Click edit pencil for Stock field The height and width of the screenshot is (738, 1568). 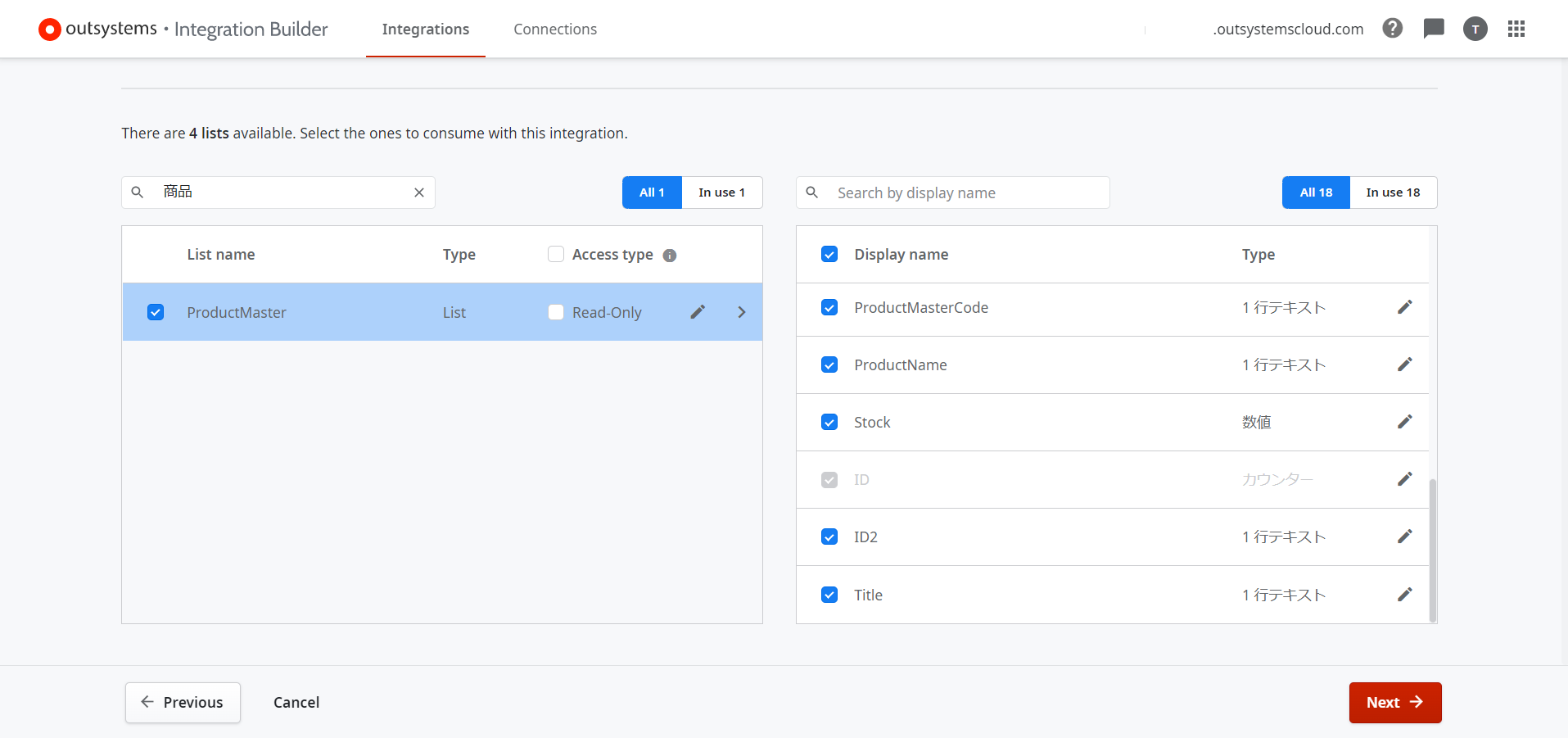click(x=1404, y=422)
